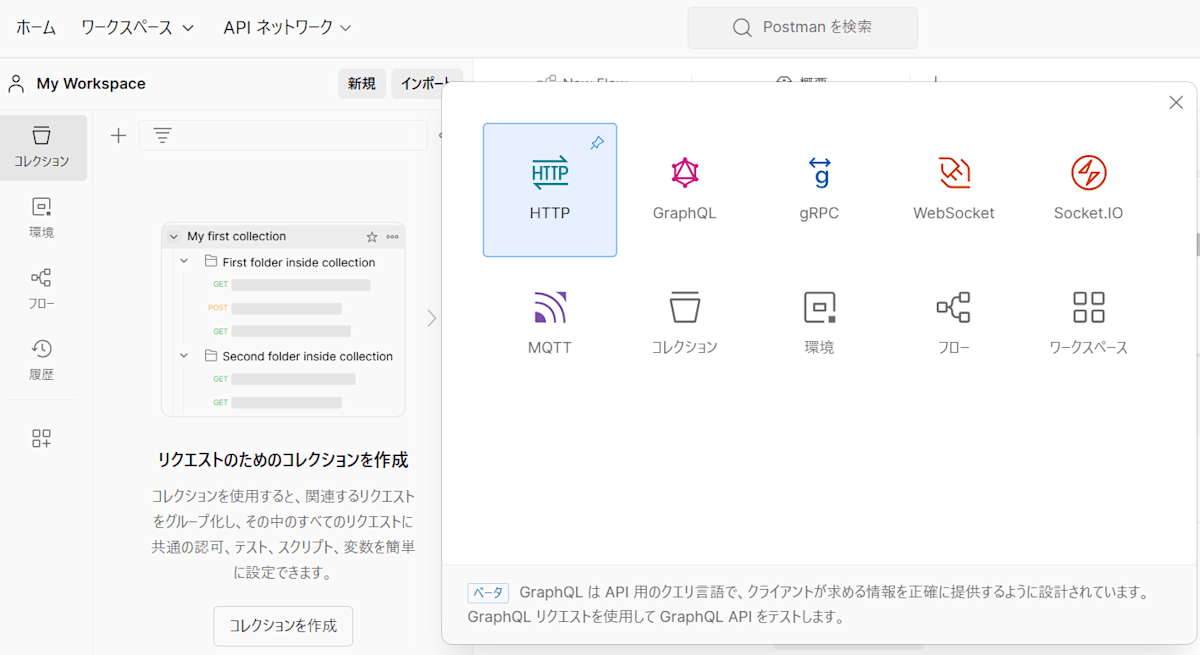Screen dimensions: 1200x655
Task: Unpin the HTTP tile pin icon
Action: tap(597, 143)
